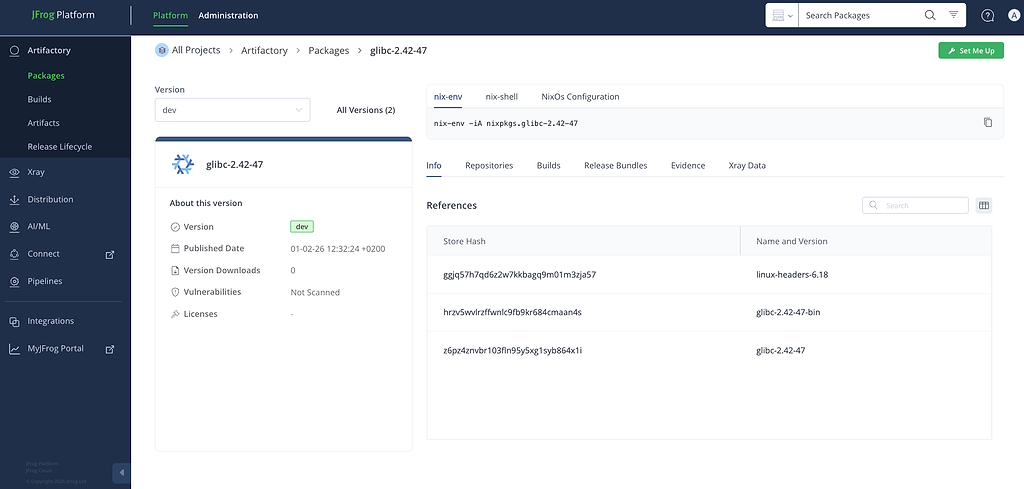Open the Version dropdown showing dev
The width and height of the screenshot is (1024, 489).
pos(232,110)
